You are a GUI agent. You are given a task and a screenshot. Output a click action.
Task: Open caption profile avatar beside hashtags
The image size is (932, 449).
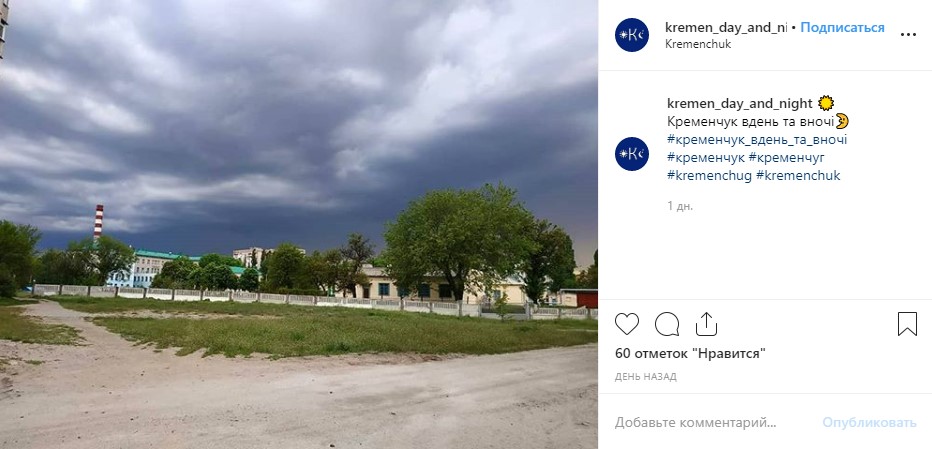(x=632, y=154)
